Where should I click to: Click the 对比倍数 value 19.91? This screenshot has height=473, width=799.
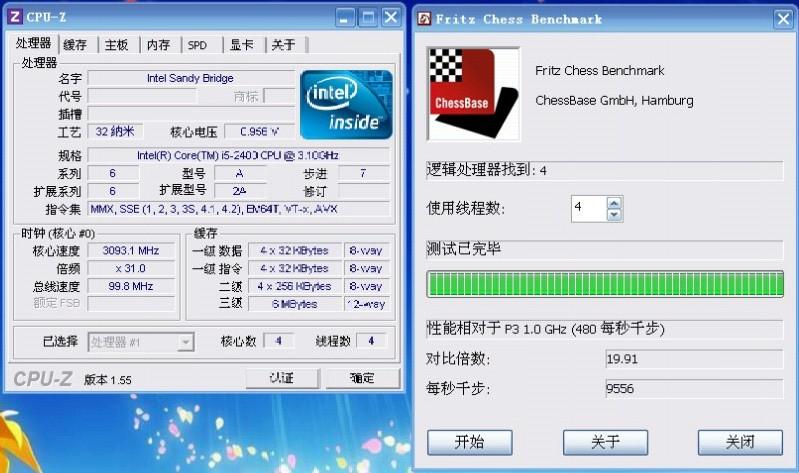(x=694, y=359)
